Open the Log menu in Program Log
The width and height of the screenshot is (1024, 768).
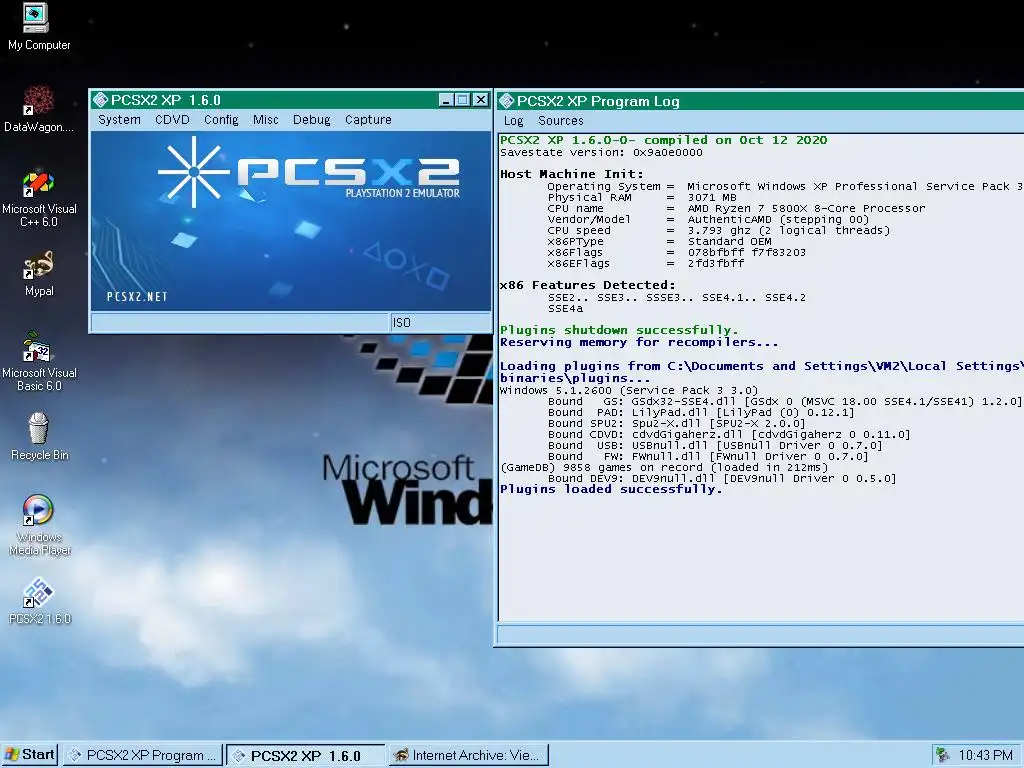pos(513,121)
